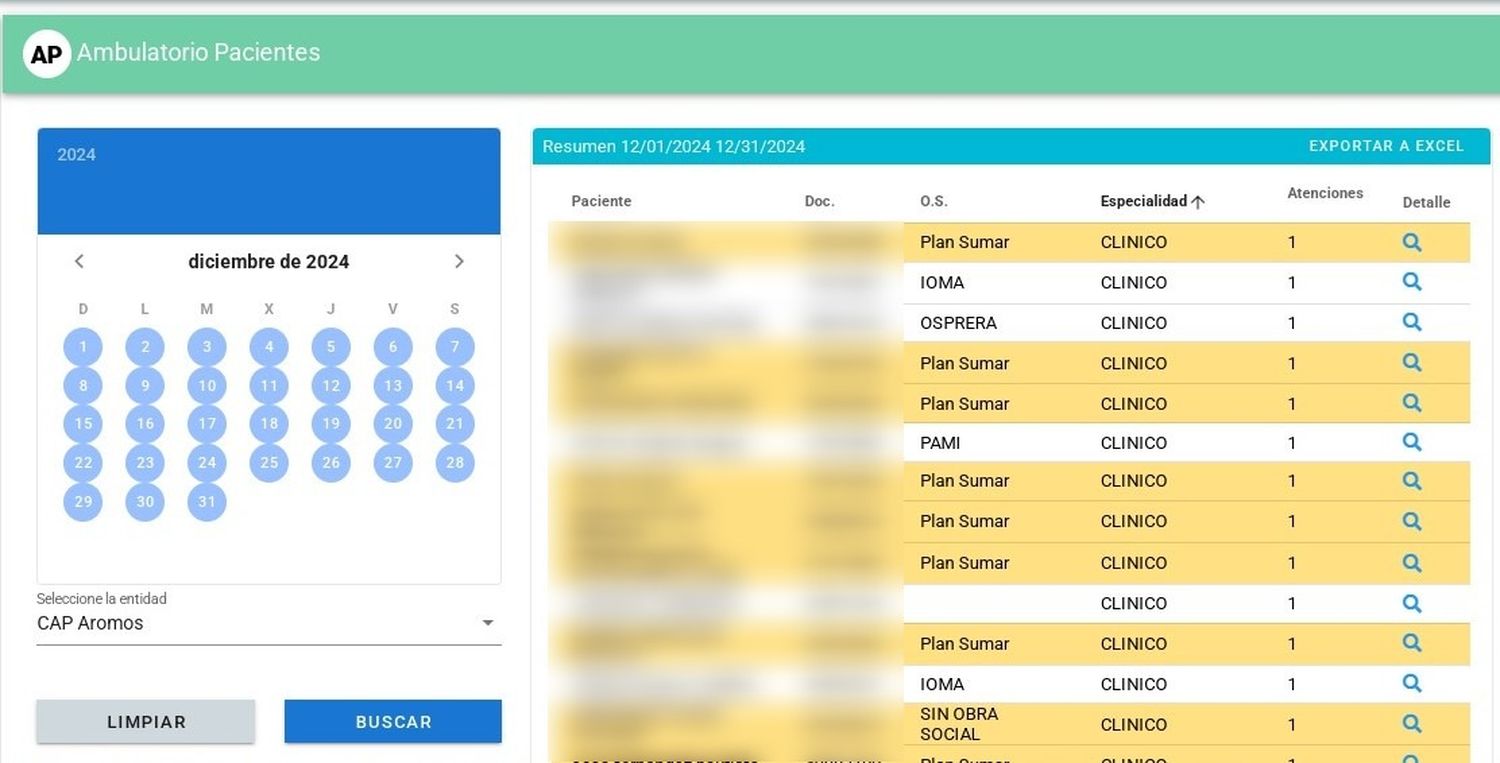Go to previous month in calendar
Image resolution: width=1500 pixels, height=763 pixels.
(x=80, y=262)
